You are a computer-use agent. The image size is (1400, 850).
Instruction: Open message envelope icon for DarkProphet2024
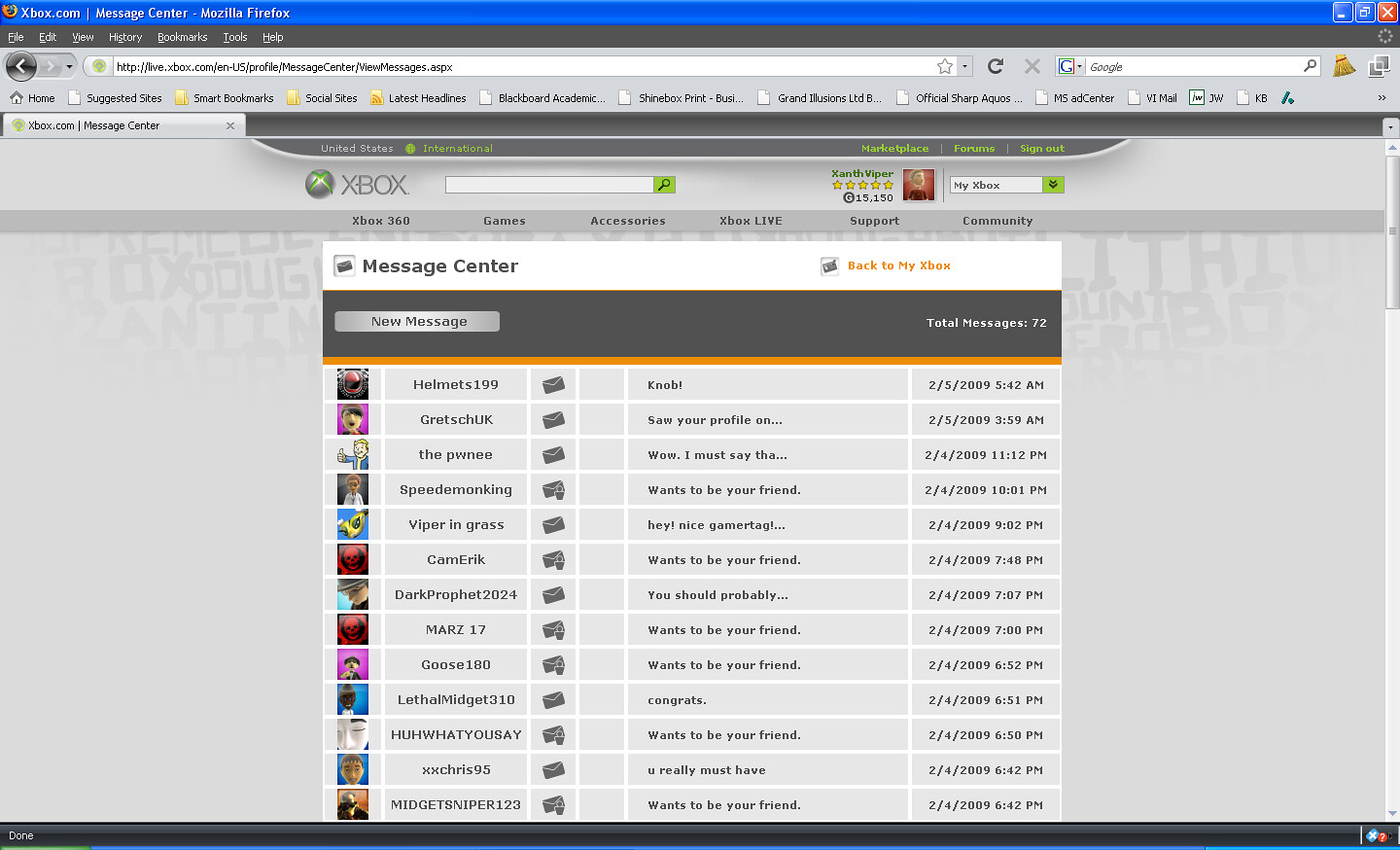[553, 595]
